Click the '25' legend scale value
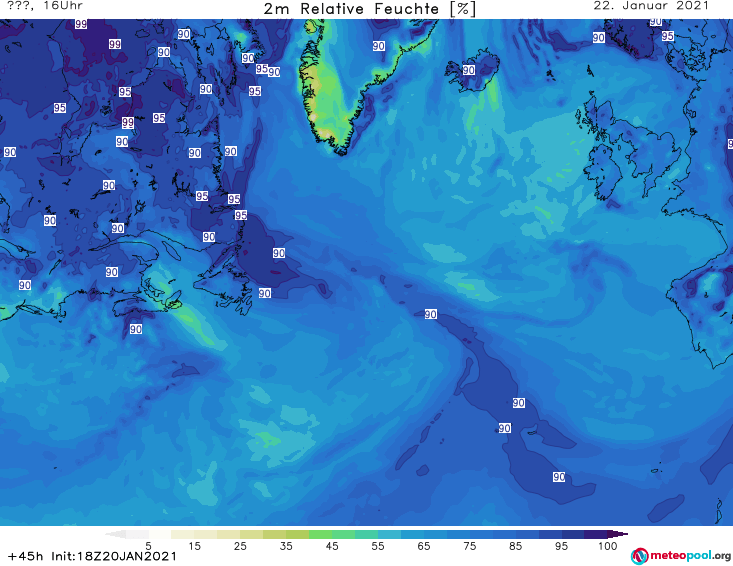The height and width of the screenshot is (566, 733). (240, 546)
